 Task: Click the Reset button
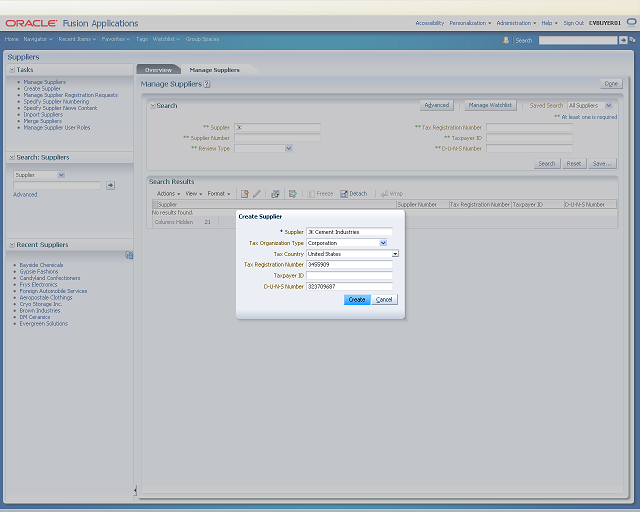(x=574, y=164)
